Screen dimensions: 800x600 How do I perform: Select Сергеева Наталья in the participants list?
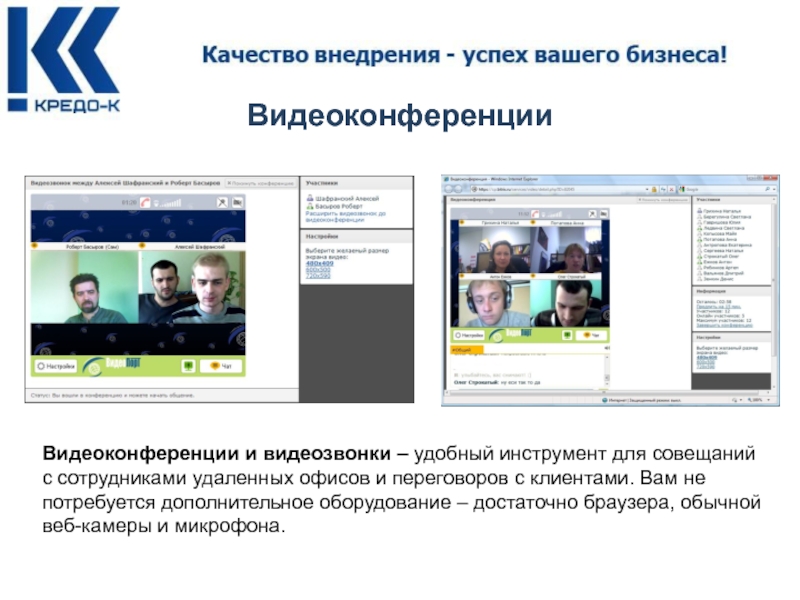[x=719, y=251]
